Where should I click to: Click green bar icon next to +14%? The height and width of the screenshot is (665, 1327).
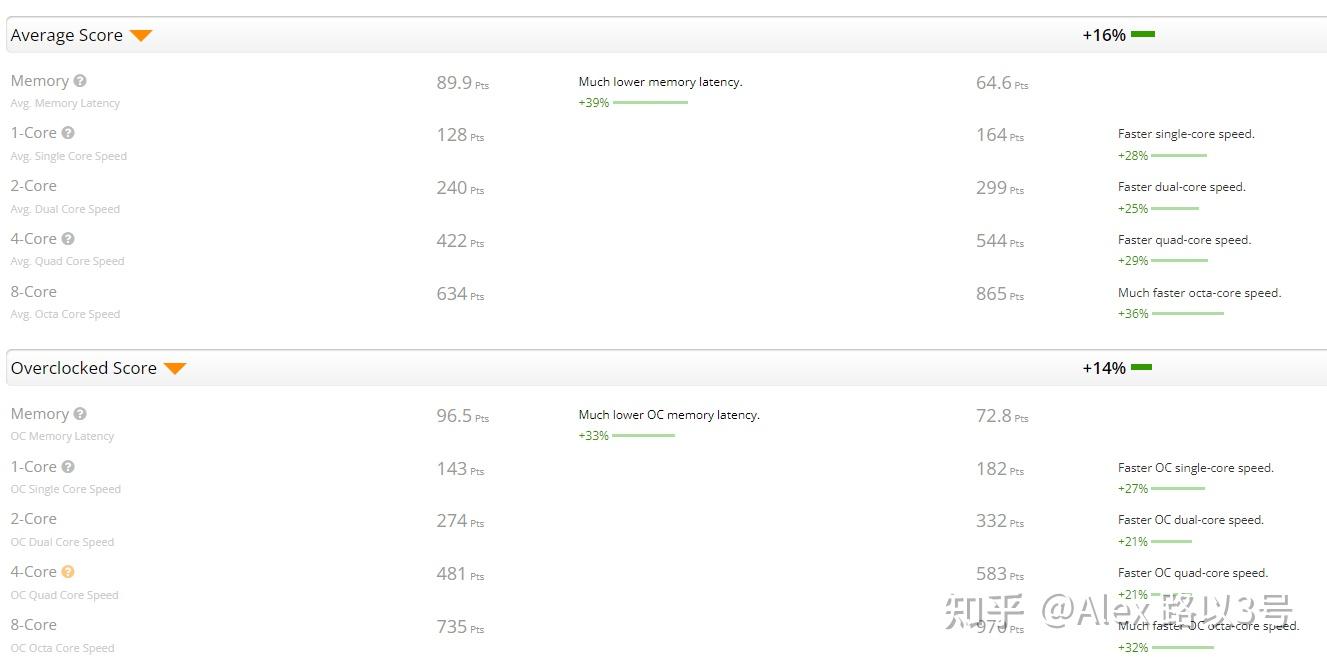click(1141, 368)
